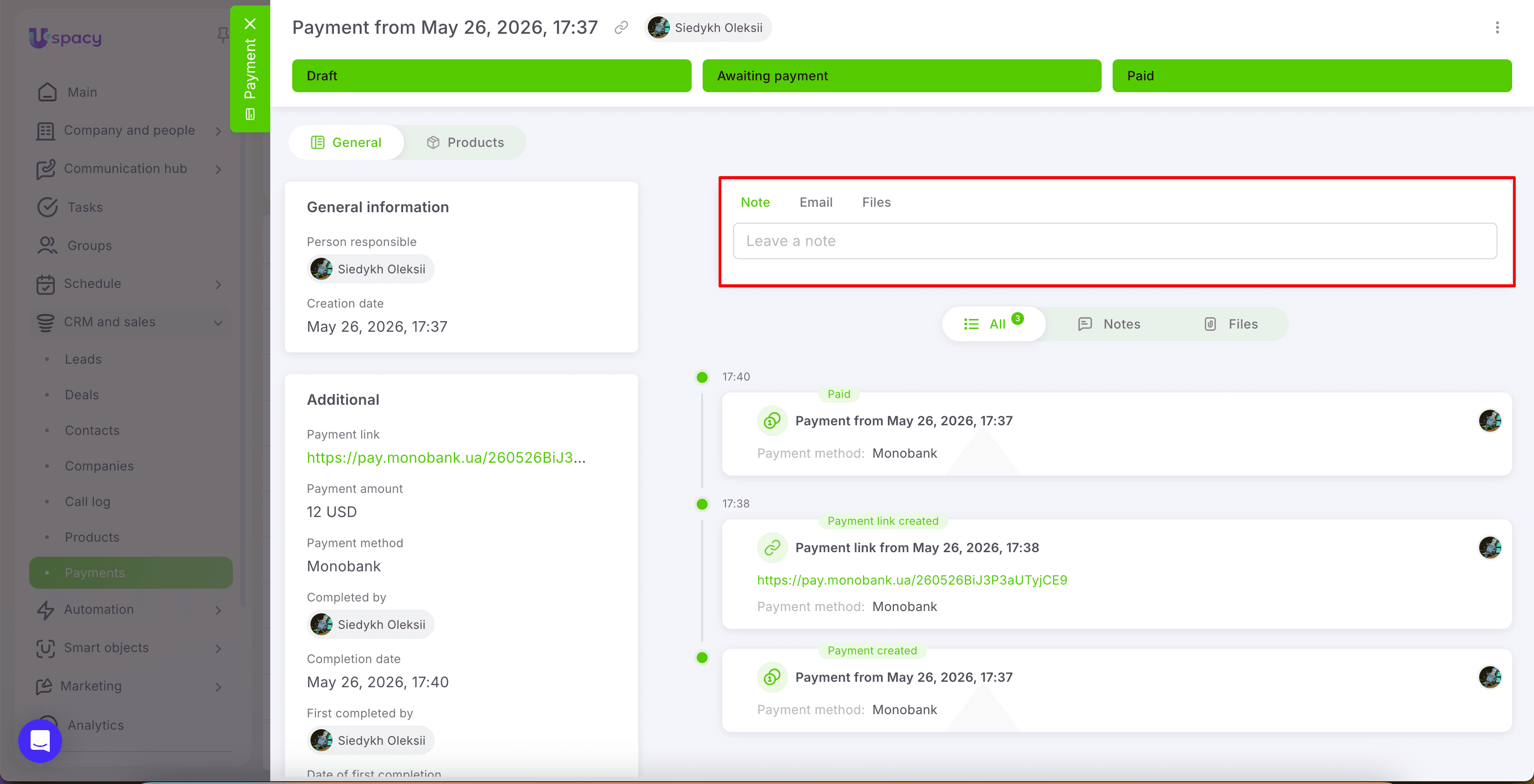Image resolution: width=1534 pixels, height=784 pixels.
Task: Click the Schedule calendar icon
Action: coord(45,284)
